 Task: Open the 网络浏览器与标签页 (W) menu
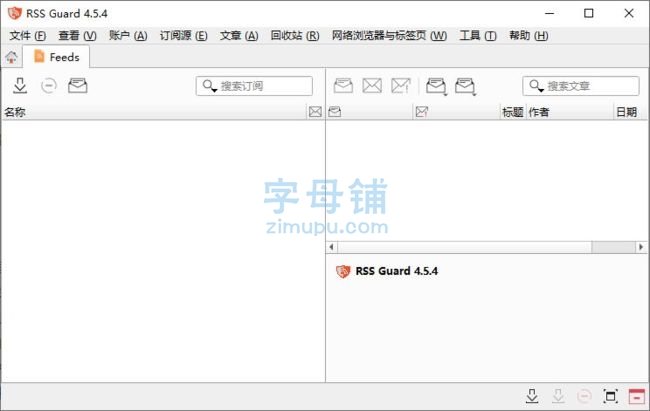pos(389,36)
